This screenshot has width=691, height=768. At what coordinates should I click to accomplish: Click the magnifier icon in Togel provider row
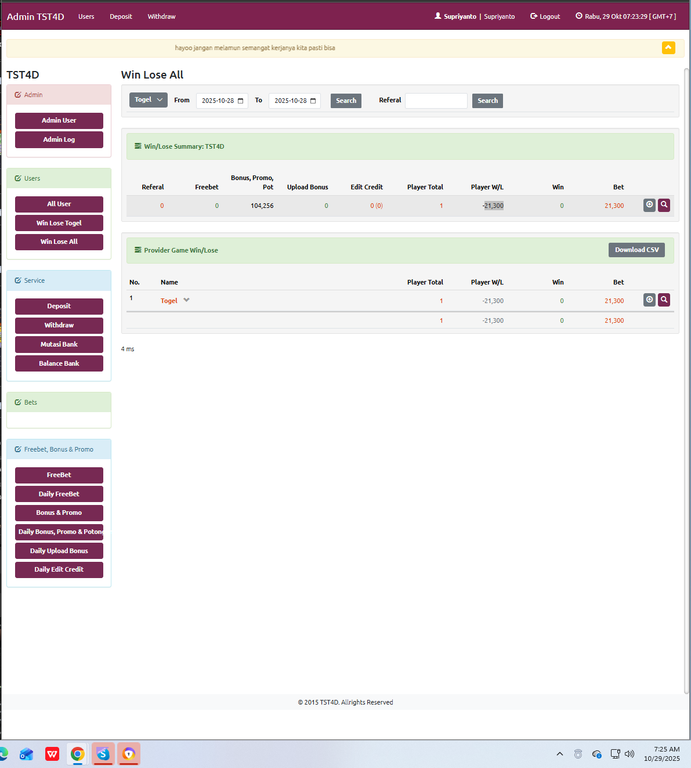pos(664,300)
